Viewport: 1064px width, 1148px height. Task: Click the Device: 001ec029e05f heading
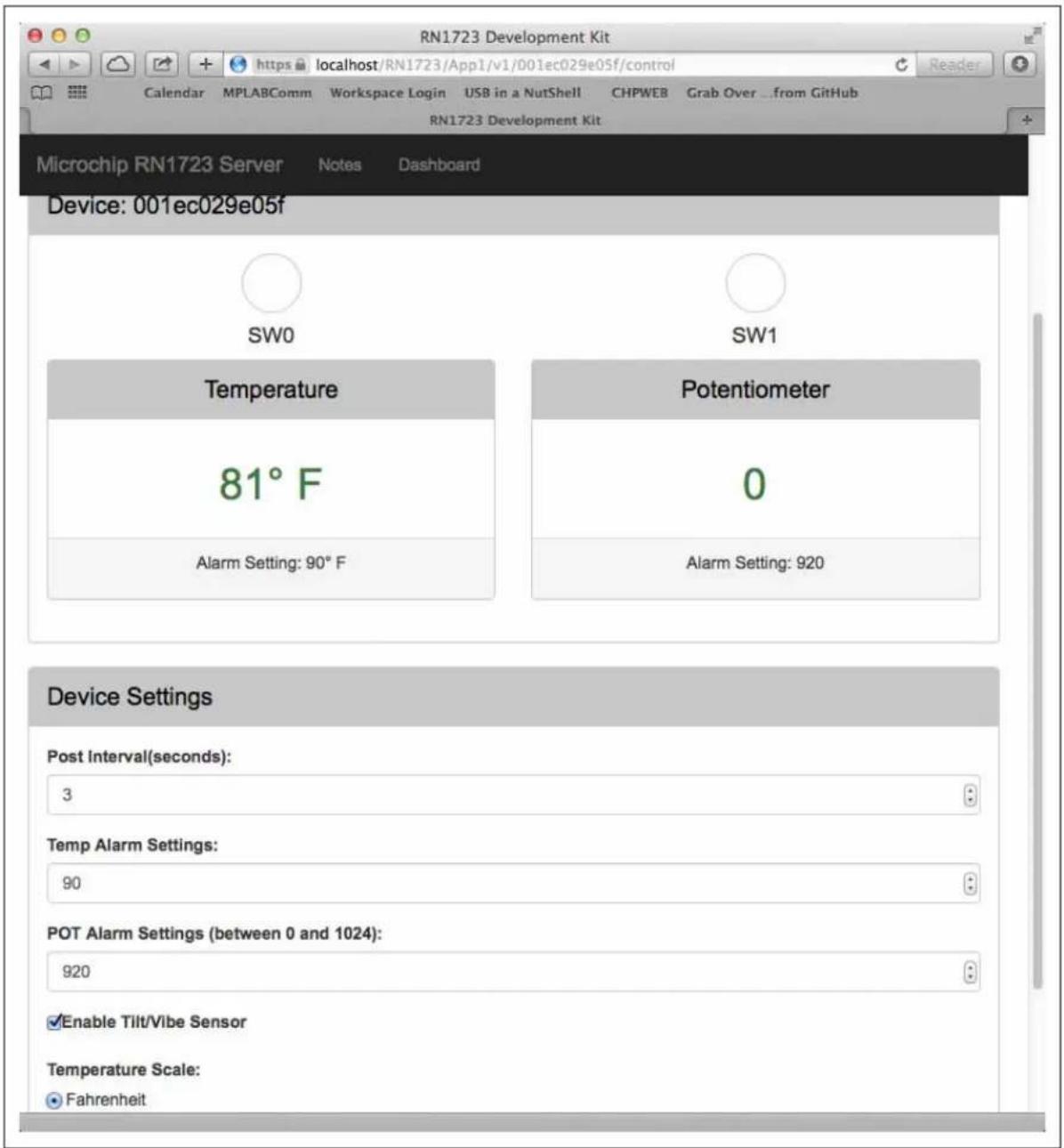[165, 206]
